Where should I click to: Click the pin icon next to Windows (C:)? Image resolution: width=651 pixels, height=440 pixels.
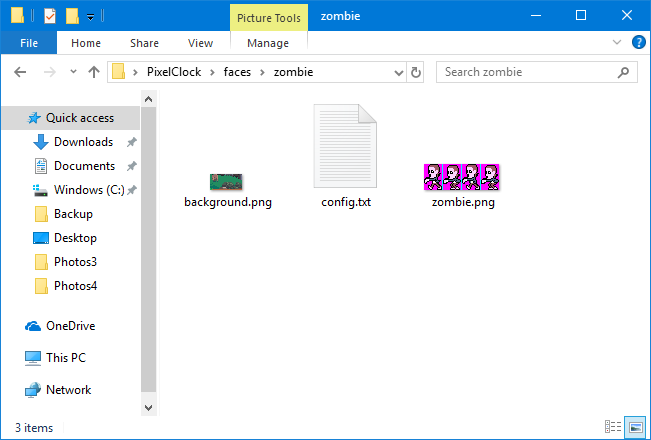point(132,191)
